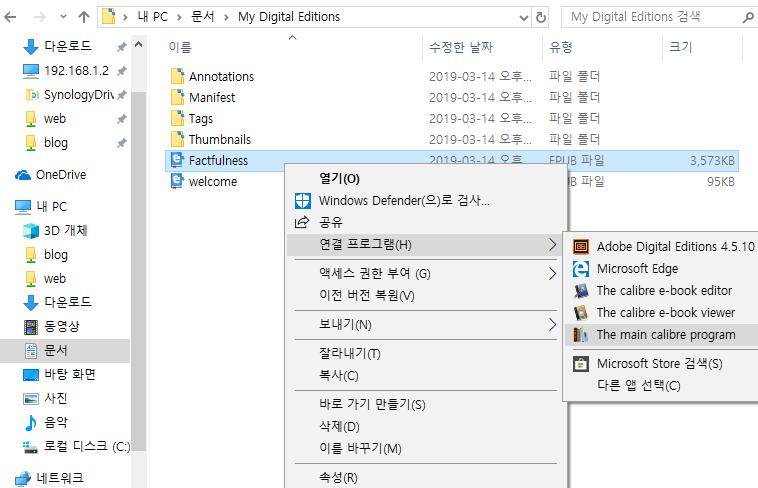Viewport: 758px width, 488px height.
Task: Click 이름 바꾸기(M) in context menu
Action: coord(360,448)
